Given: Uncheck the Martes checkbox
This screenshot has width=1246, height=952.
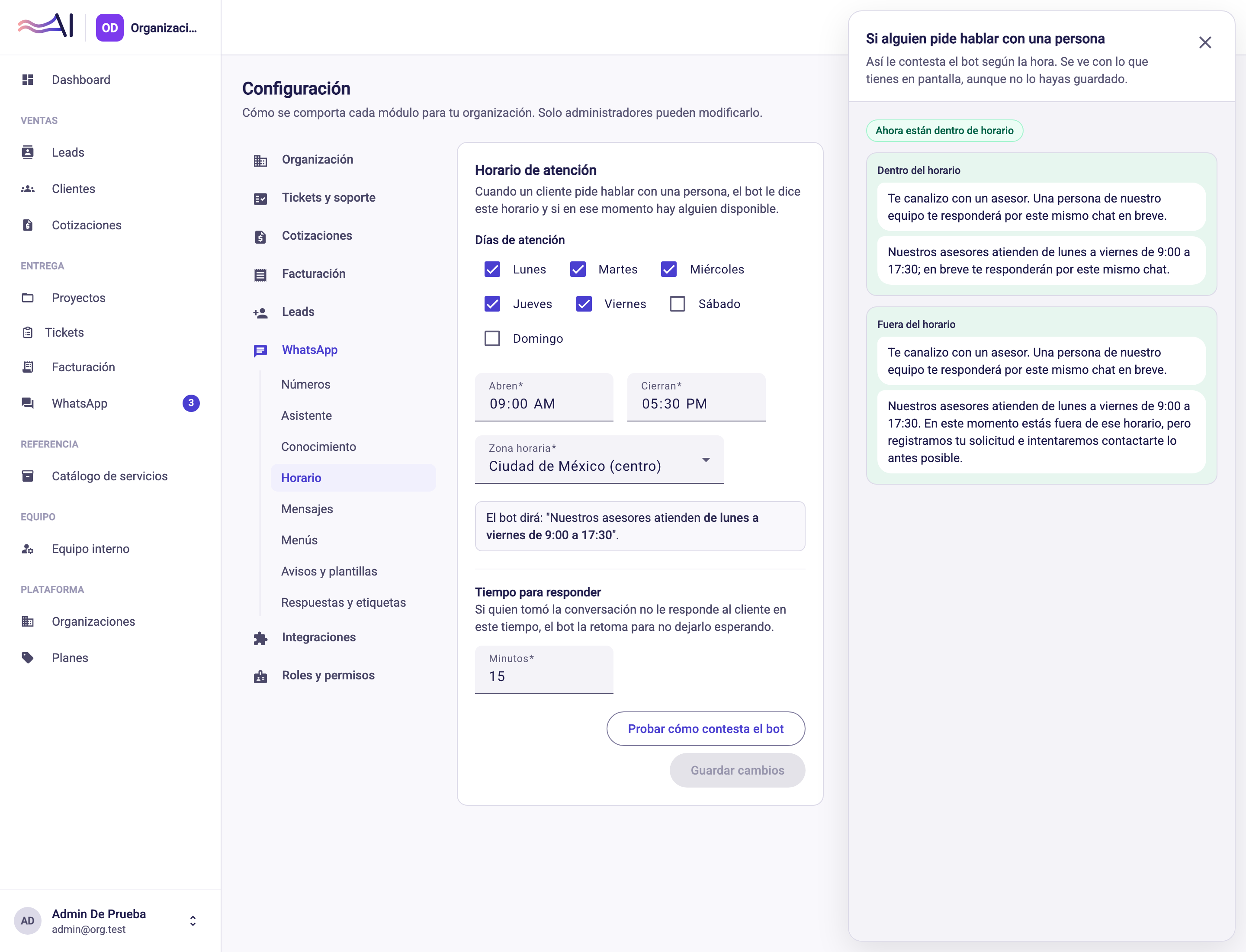Looking at the screenshot, I should click(578, 270).
